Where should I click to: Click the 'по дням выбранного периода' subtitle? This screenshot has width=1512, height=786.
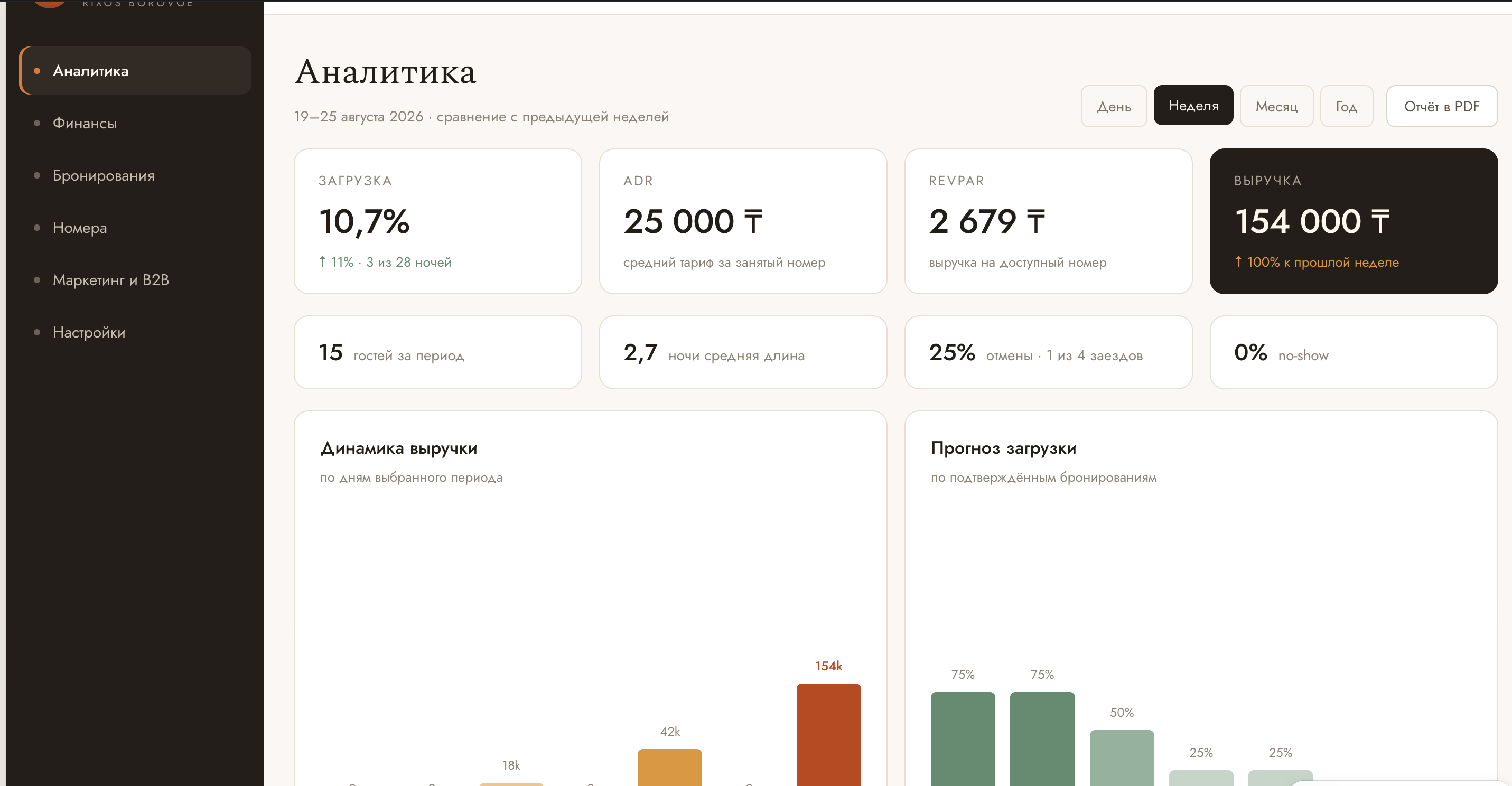tap(411, 477)
